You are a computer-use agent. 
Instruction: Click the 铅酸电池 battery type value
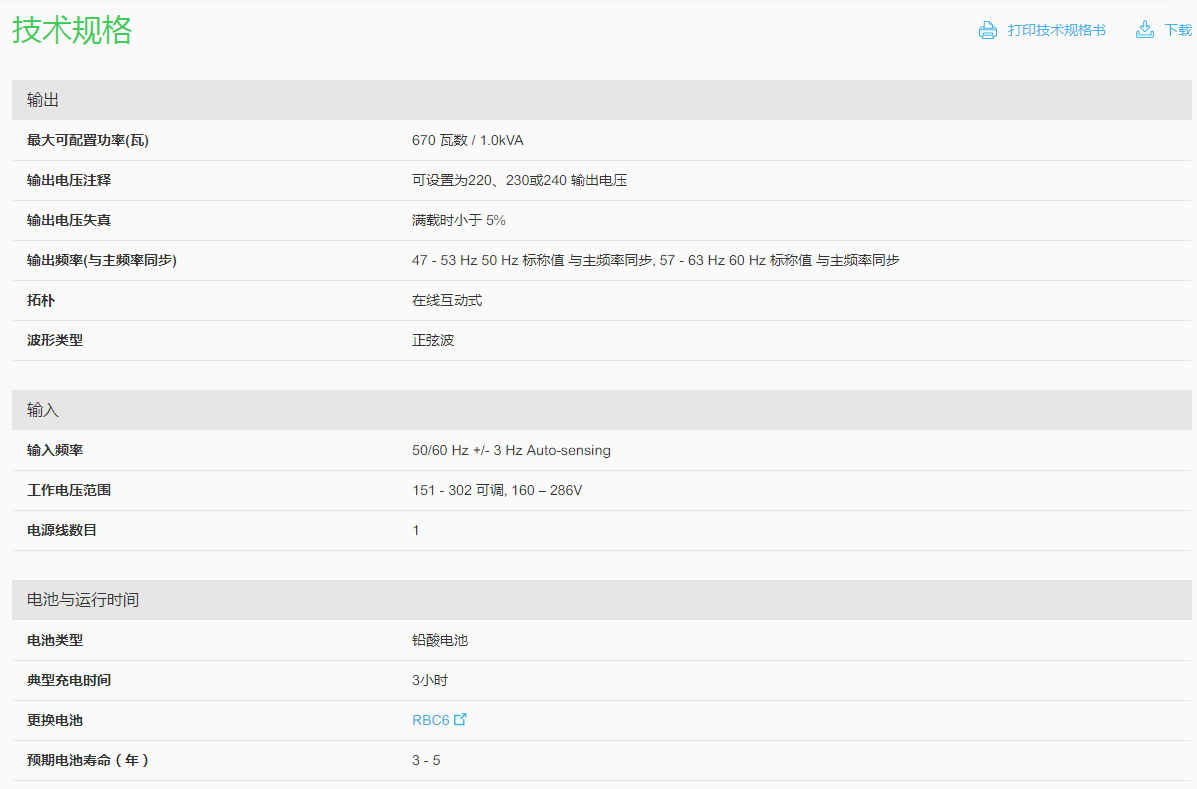(440, 640)
